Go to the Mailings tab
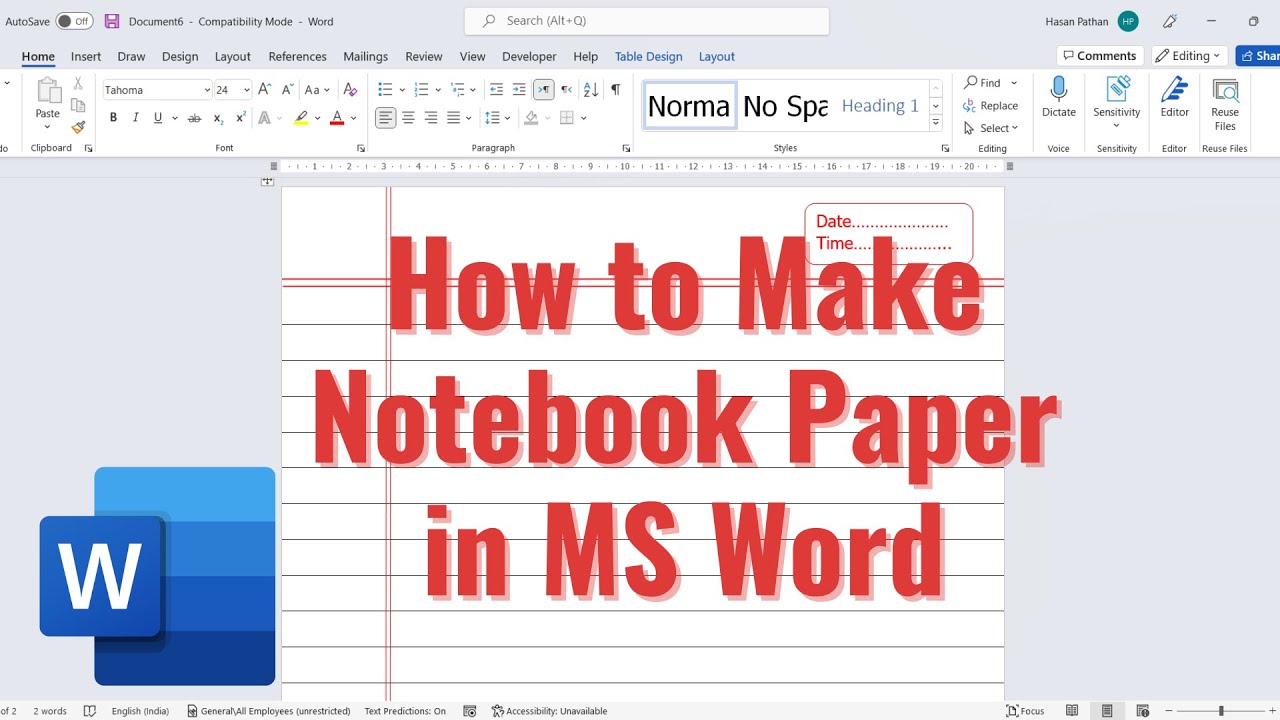 click(365, 57)
